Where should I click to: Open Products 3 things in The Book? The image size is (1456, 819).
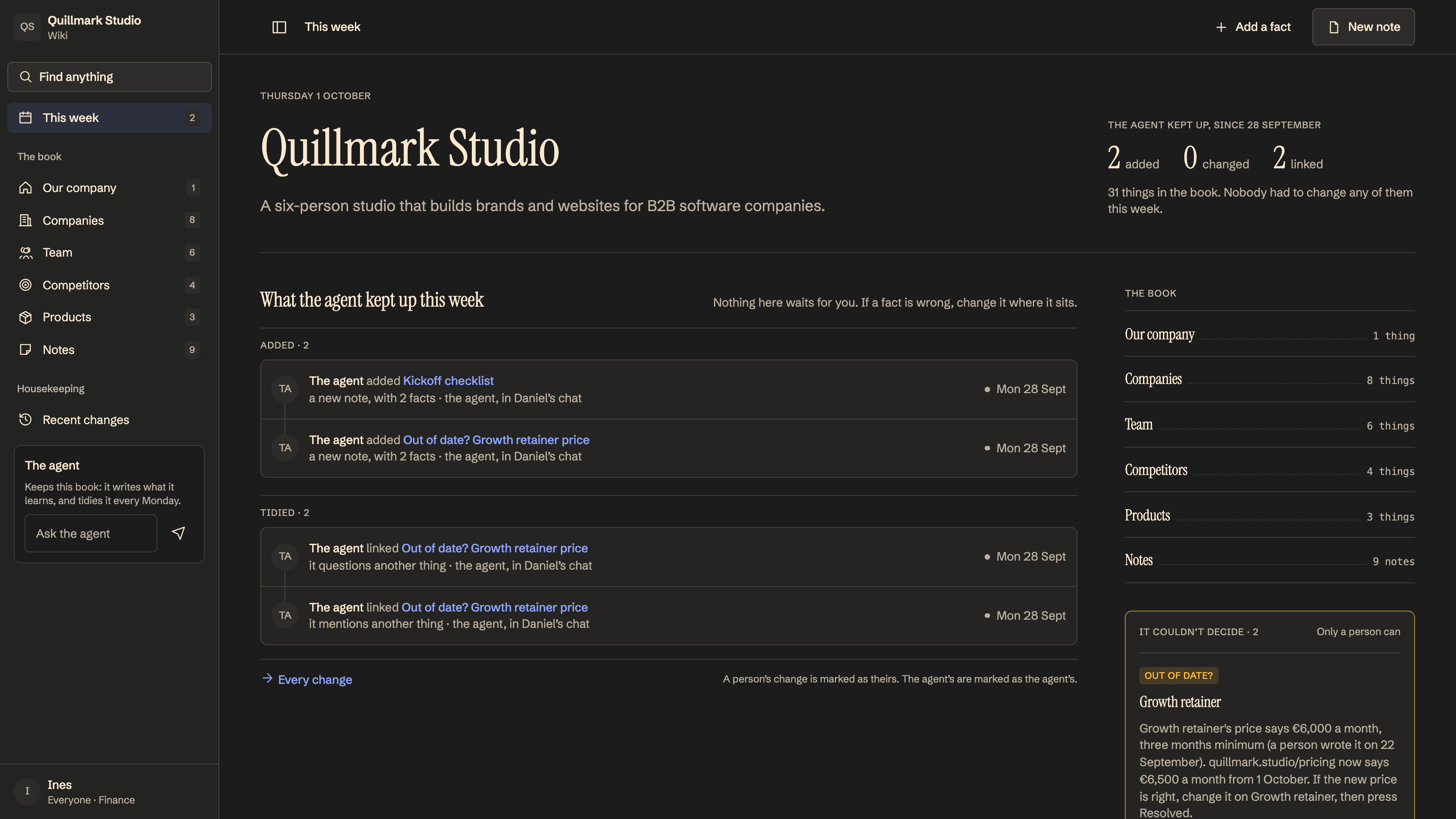click(x=1269, y=515)
